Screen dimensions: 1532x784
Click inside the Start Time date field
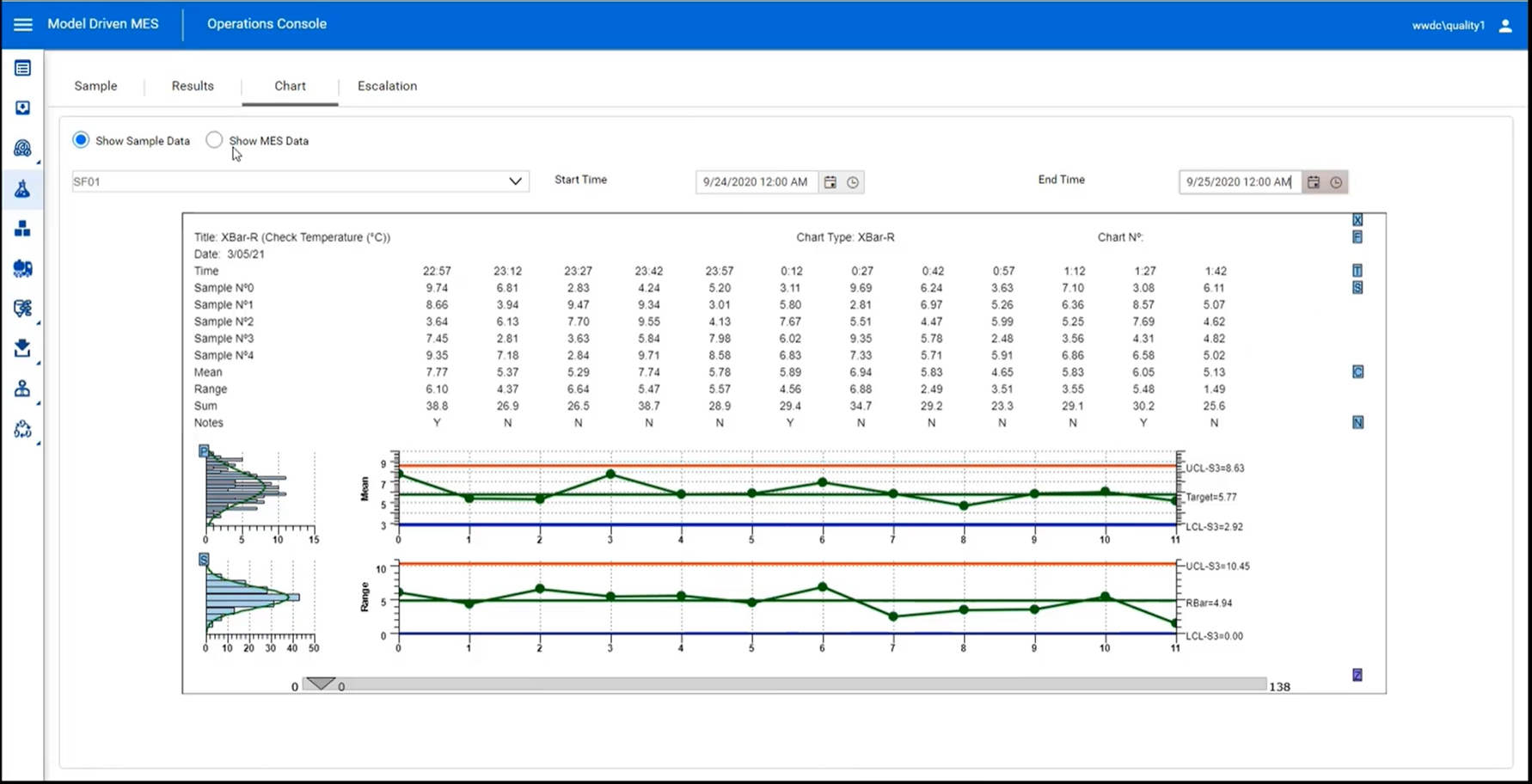755,181
